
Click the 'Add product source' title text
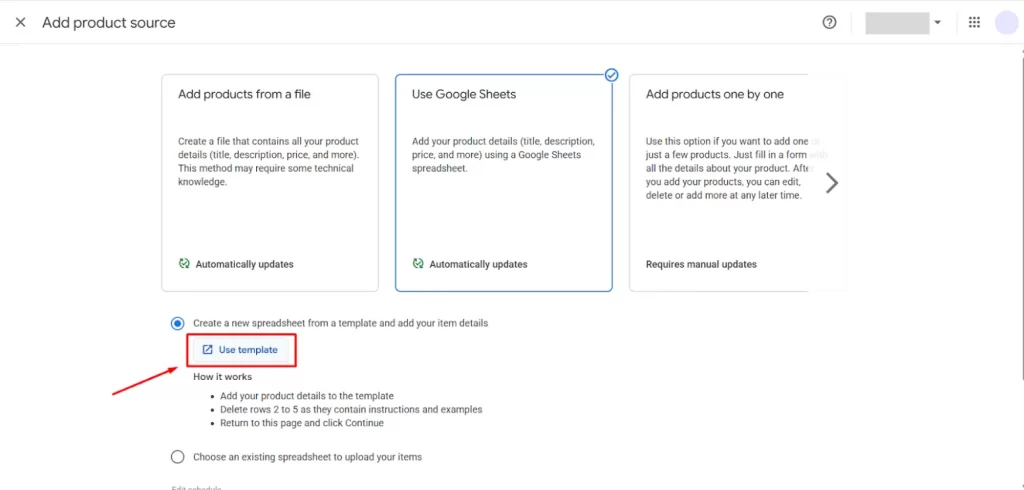pyautogui.click(x=109, y=23)
